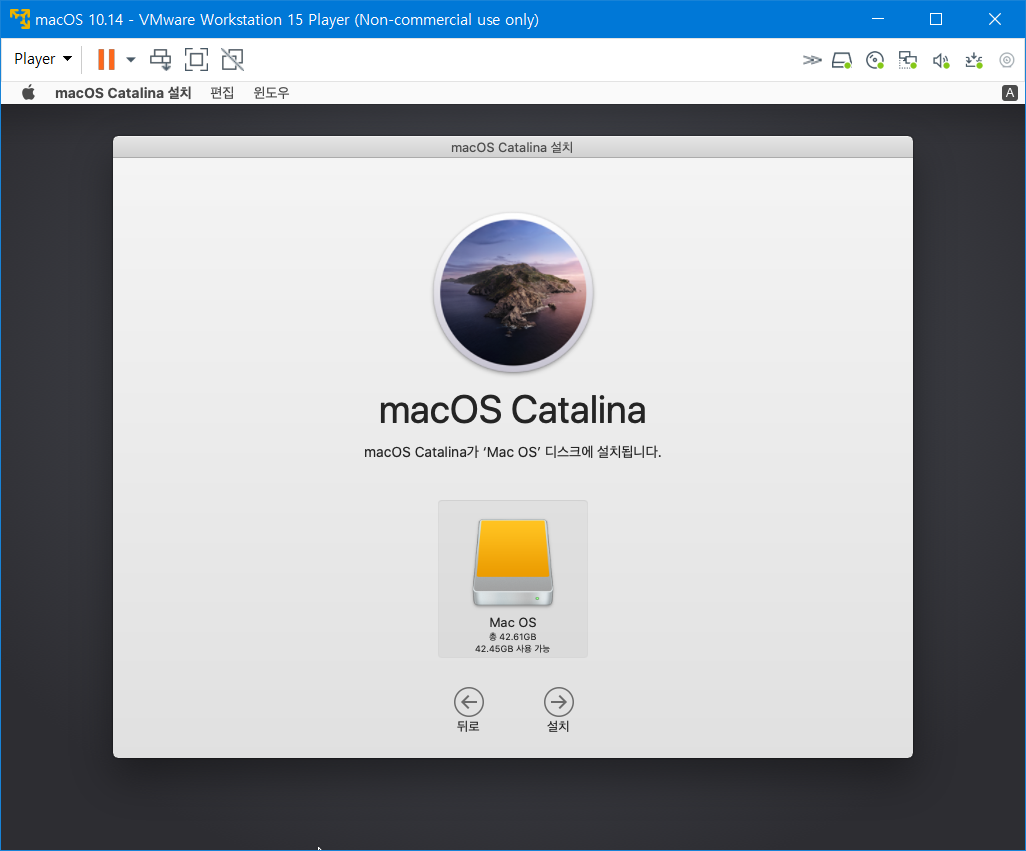The height and width of the screenshot is (851, 1026).
Task: Open the 편집 menu
Action: coord(222,93)
